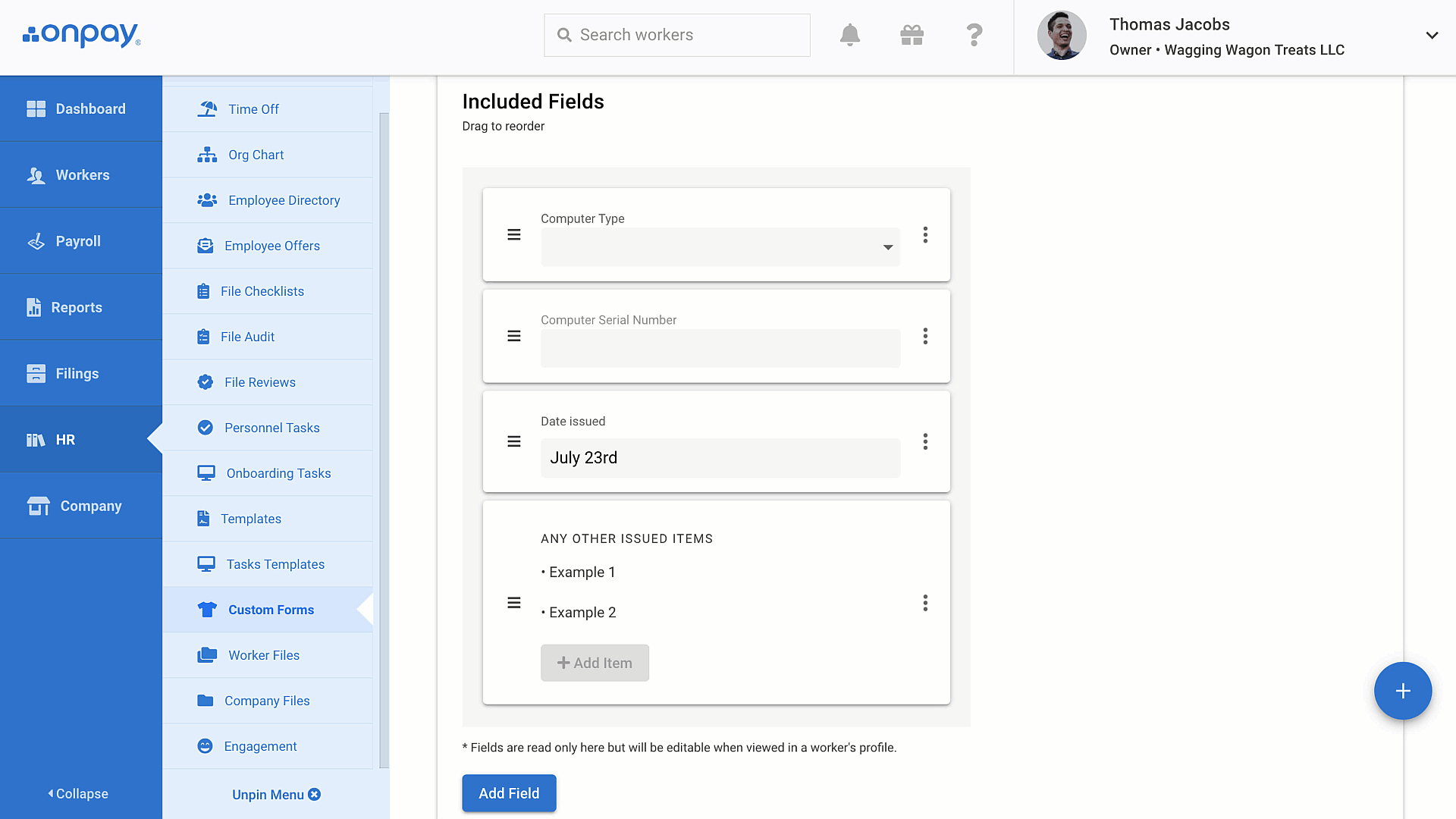The image size is (1456, 819).
Task: Open the notifications bell icon
Action: pyautogui.click(x=850, y=35)
